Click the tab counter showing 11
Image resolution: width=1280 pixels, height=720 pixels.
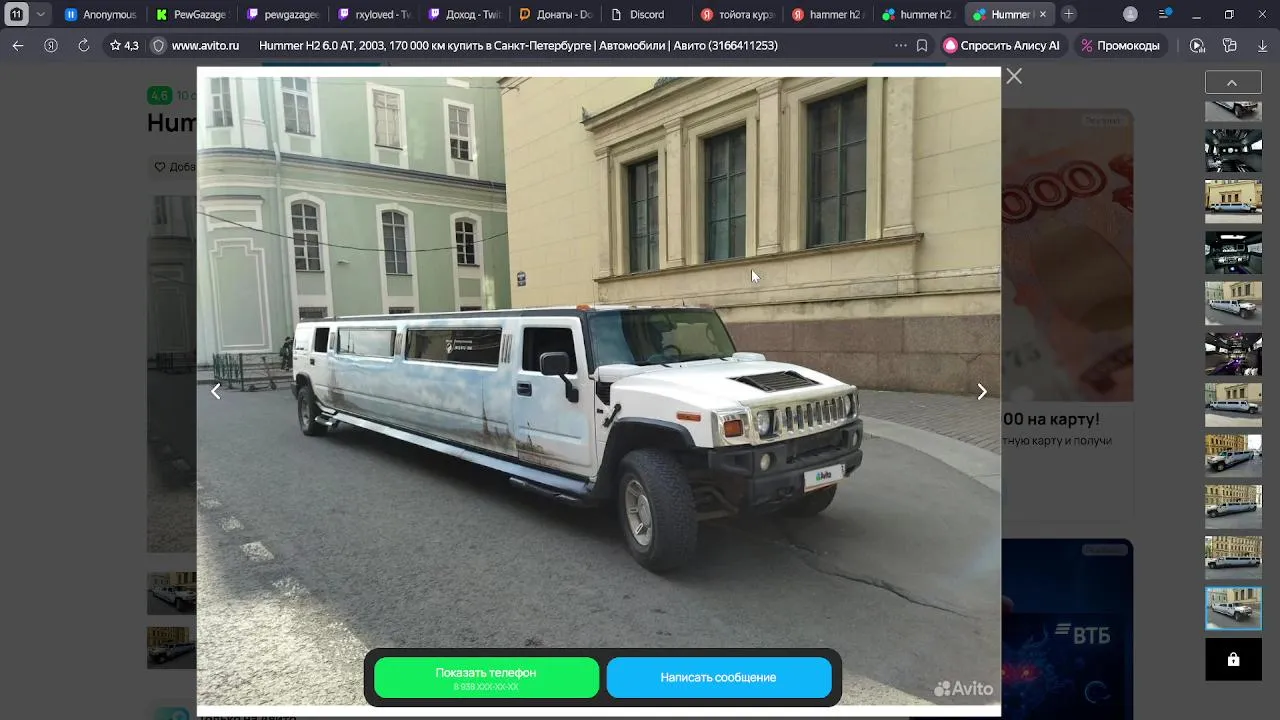pos(16,15)
